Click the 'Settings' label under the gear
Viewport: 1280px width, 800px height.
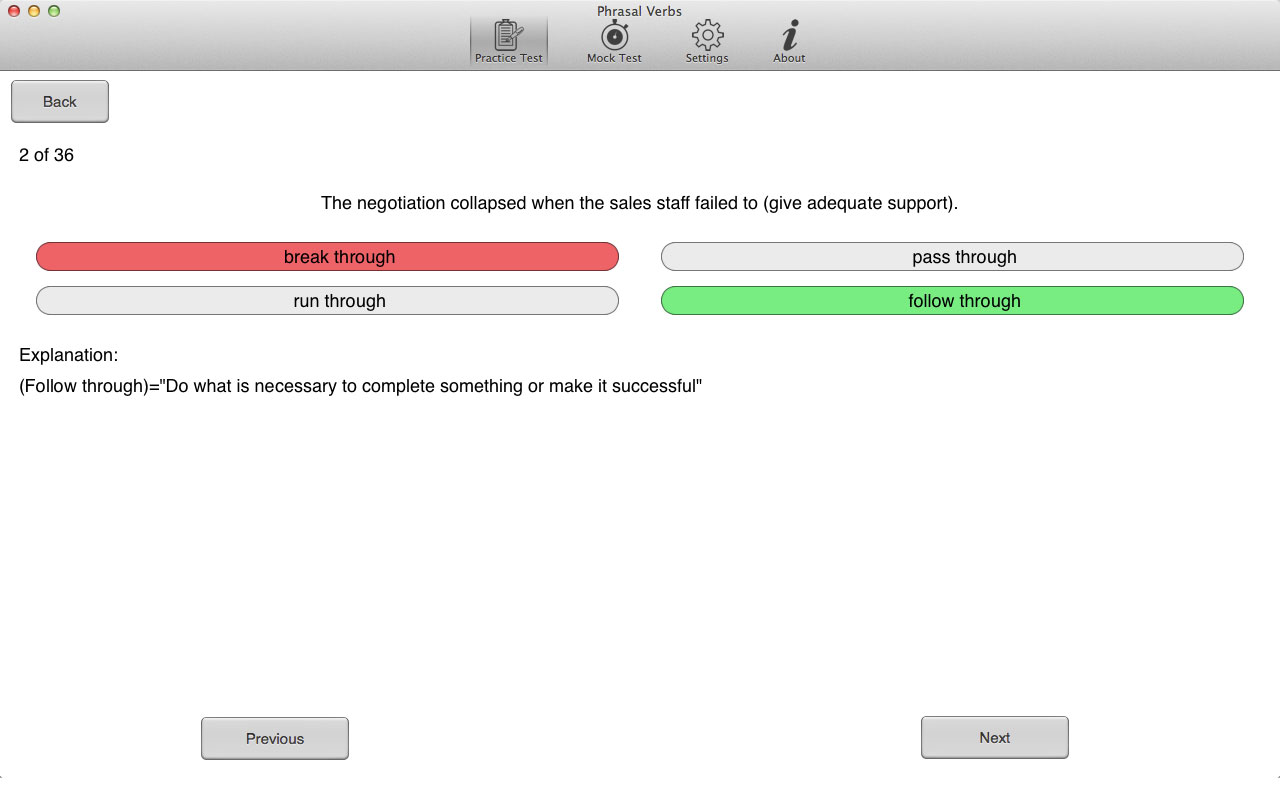tap(707, 58)
